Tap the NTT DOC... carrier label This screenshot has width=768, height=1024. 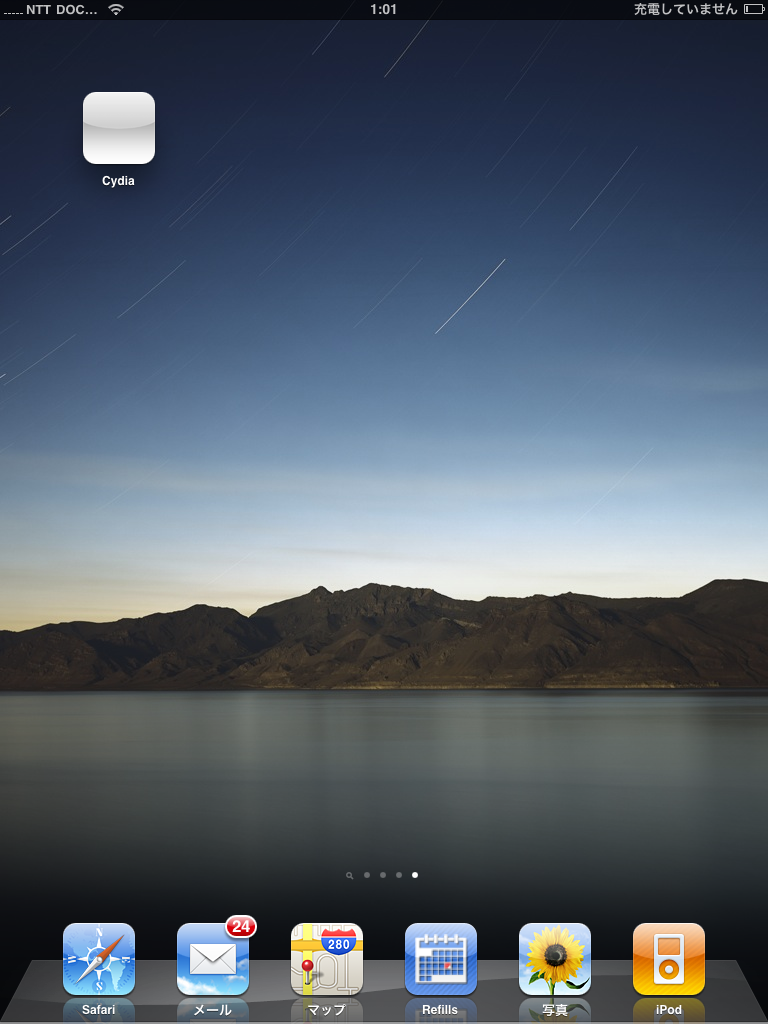[x=62, y=10]
